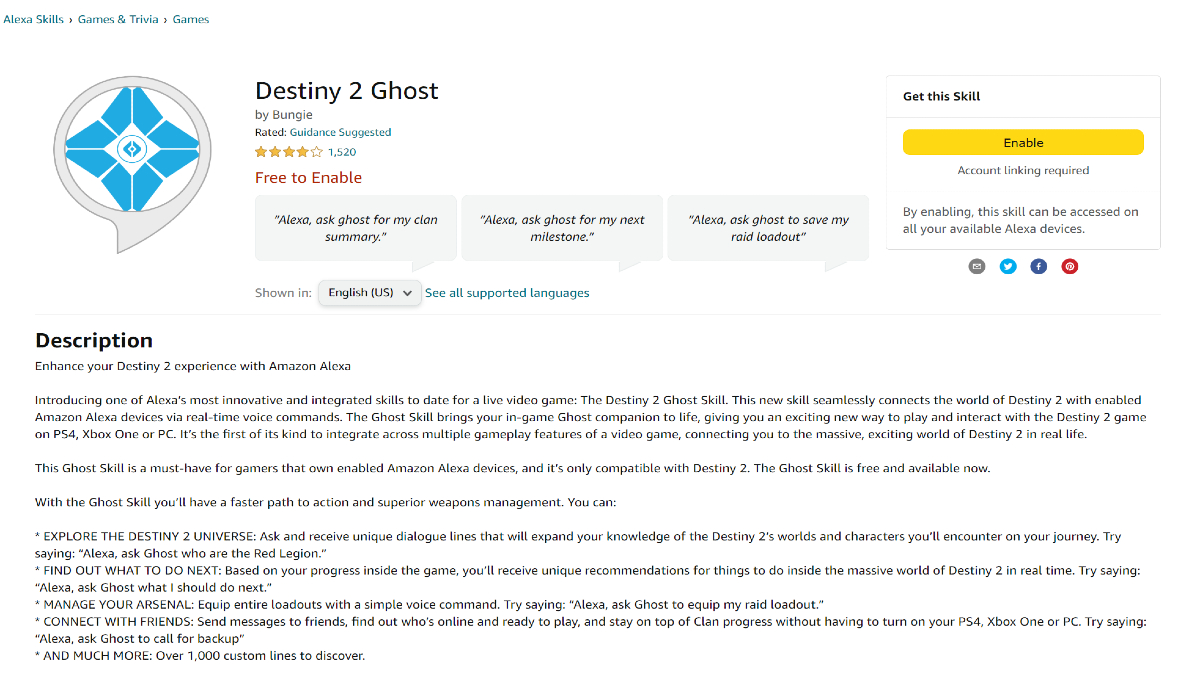1200x675 pixels.
Task: Share the skill on Facebook
Action: 1039,266
